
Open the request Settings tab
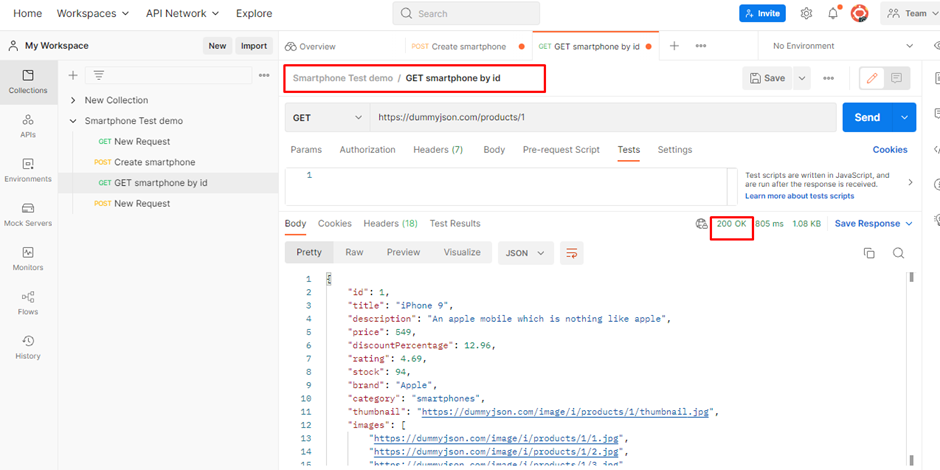674,150
